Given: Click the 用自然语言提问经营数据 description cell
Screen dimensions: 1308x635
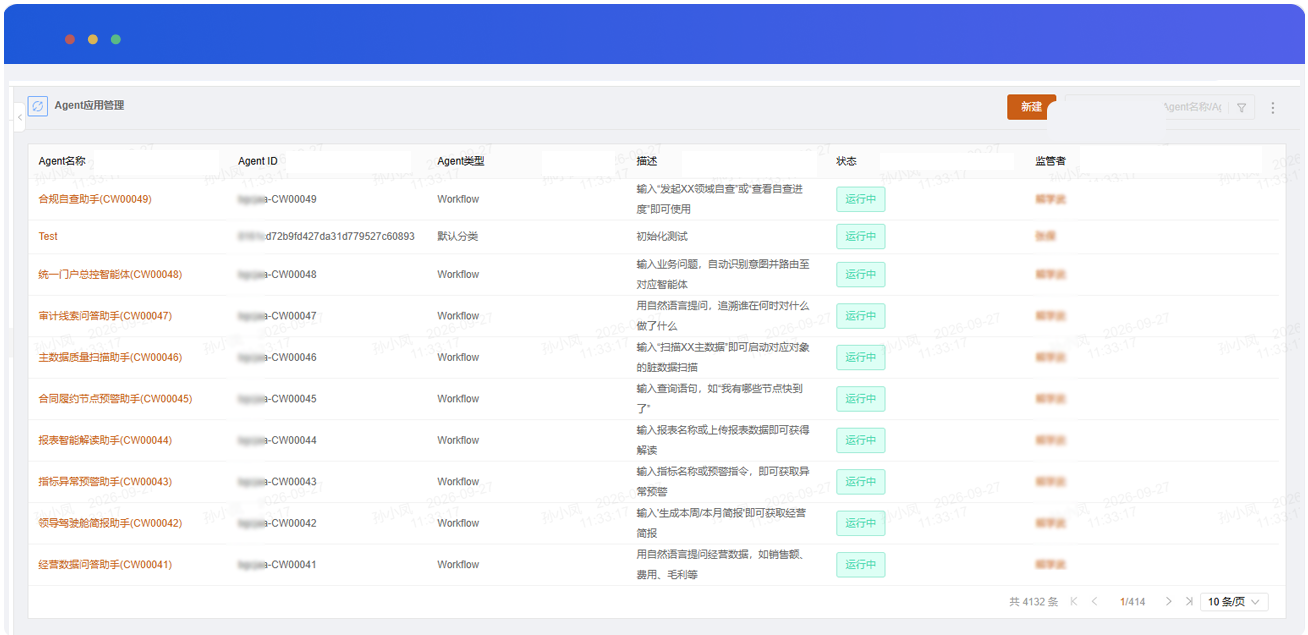Looking at the screenshot, I should coord(722,565).
